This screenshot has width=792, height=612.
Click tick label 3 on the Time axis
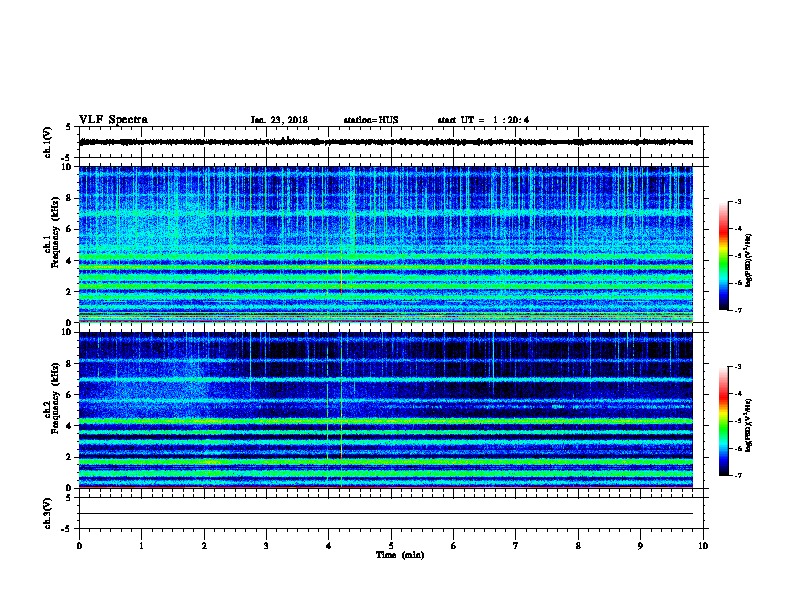(x=266, y=546)
